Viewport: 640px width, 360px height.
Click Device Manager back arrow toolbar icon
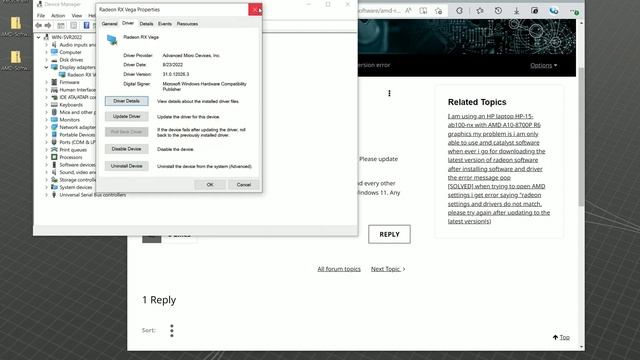[x=38, y=25]
